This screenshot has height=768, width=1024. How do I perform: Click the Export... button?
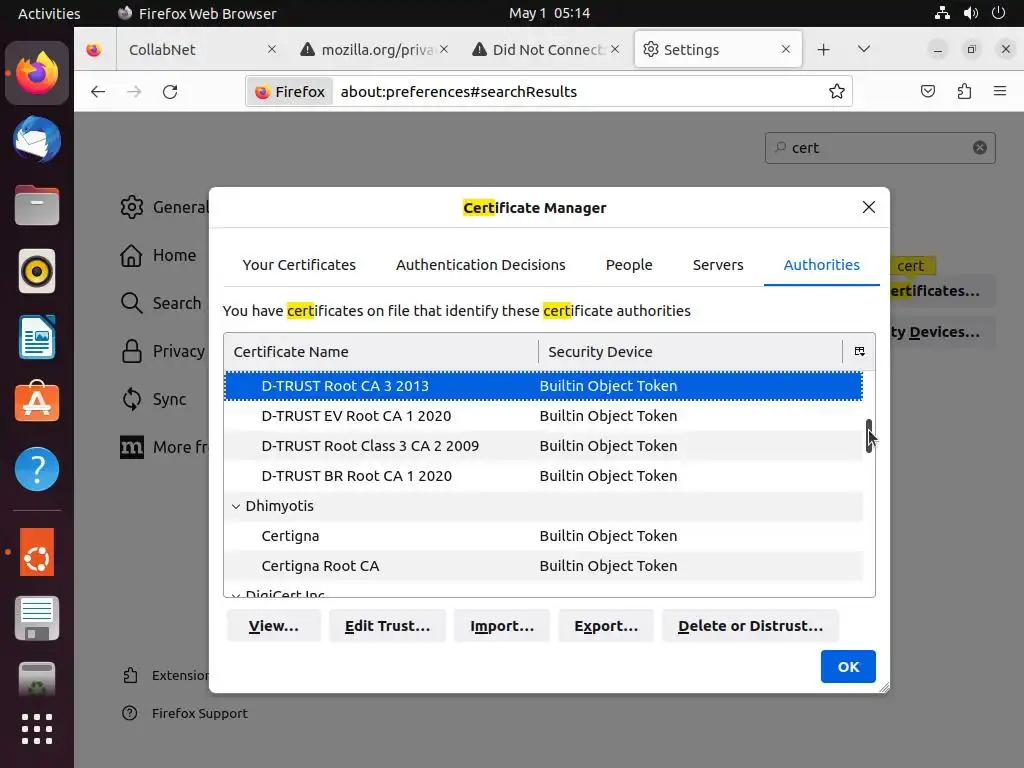[605, 626]
